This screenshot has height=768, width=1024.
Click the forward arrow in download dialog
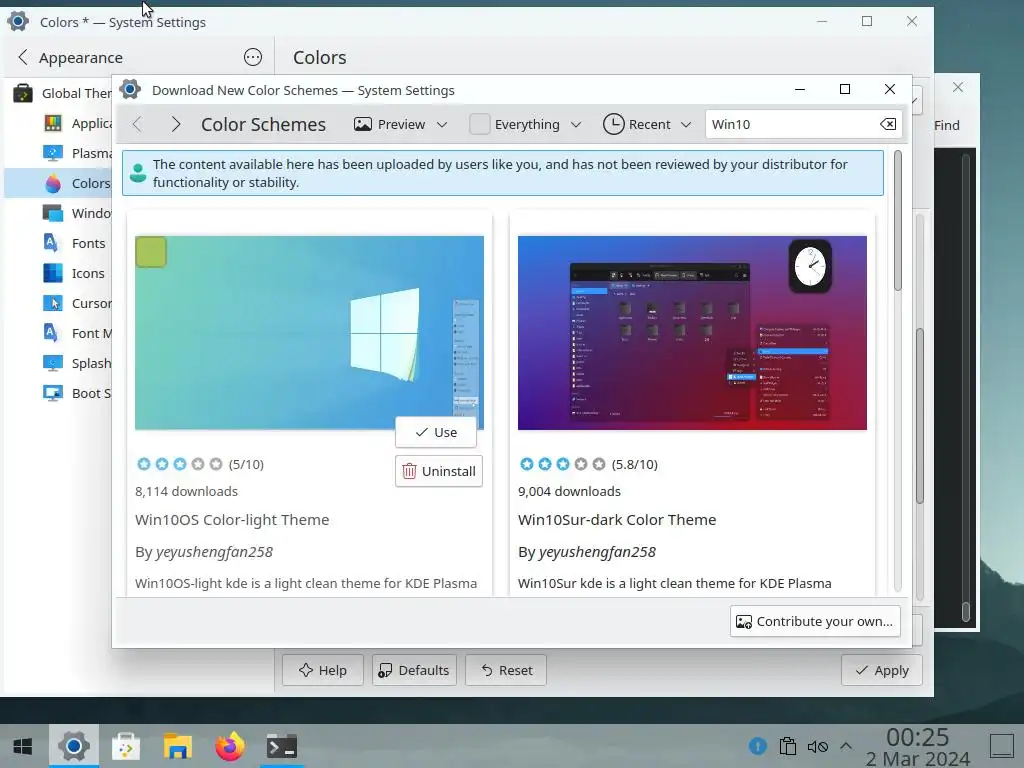(x=175, y=124)
